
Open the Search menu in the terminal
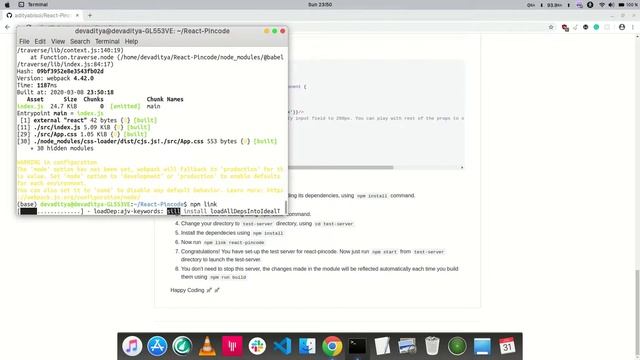[x=80, y=41]
